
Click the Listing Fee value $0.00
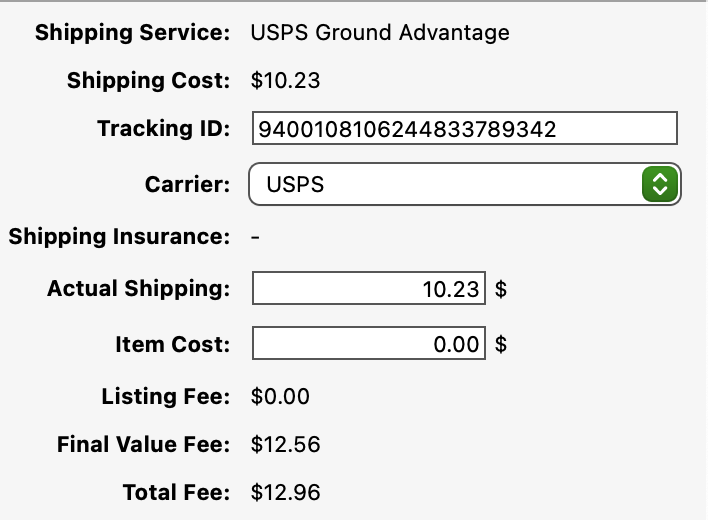tap(280, 397)
